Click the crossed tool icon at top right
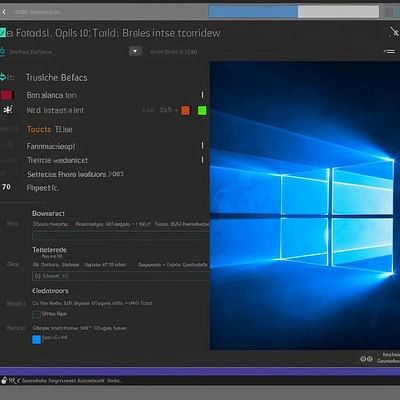Viewport: 400px width, 400px height. pyautogui.click(x=394, y=32)
